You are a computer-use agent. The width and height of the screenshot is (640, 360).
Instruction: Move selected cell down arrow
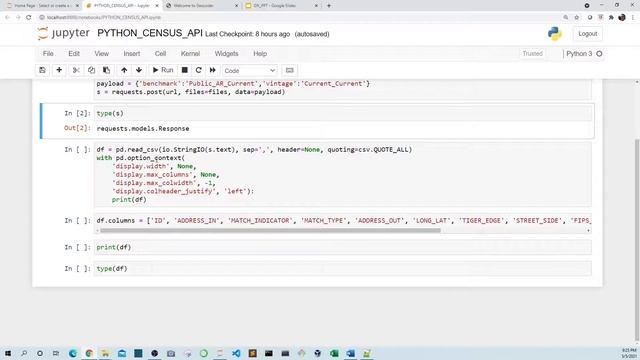coord(139,70)
